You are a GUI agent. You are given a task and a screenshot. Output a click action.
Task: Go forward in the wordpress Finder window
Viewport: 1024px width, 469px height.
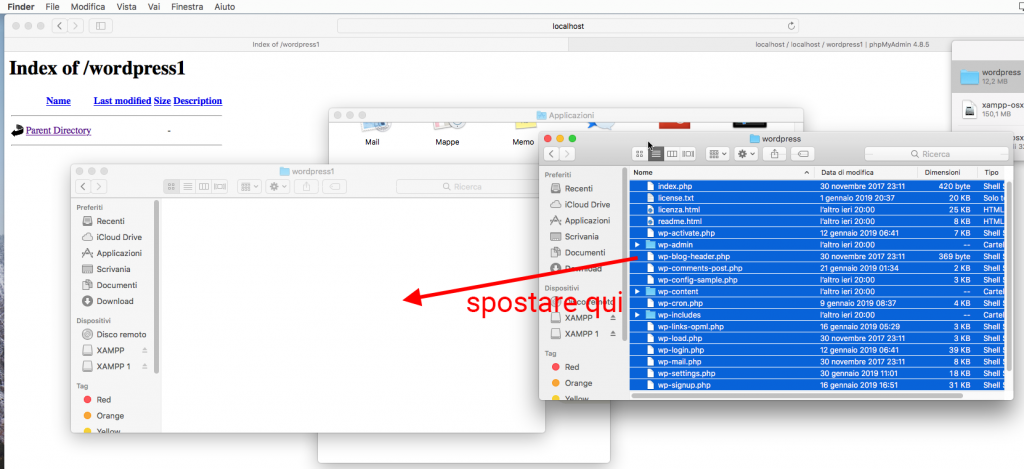[x=567, y=154]
